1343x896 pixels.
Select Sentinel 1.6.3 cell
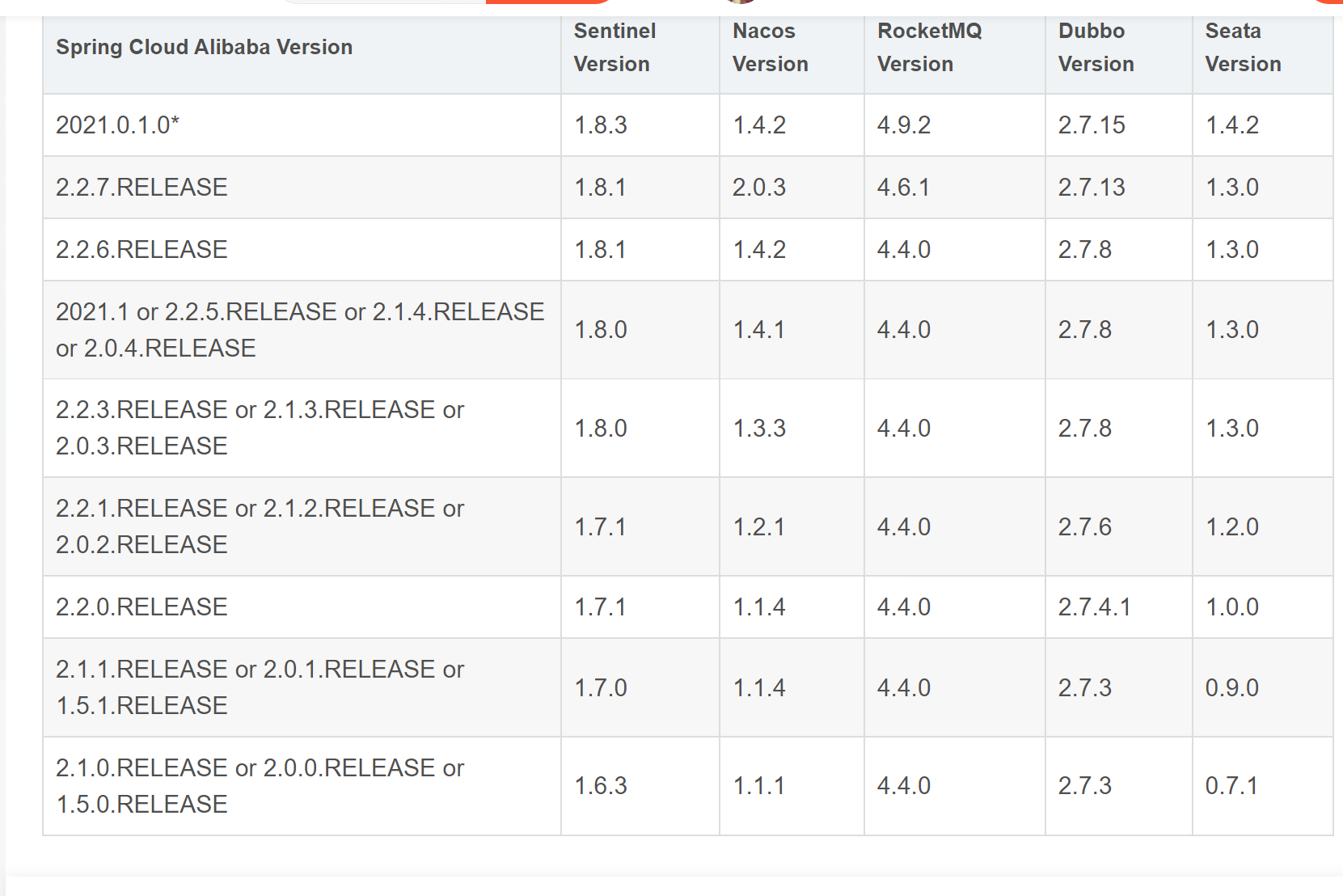[x=640, y=786]
